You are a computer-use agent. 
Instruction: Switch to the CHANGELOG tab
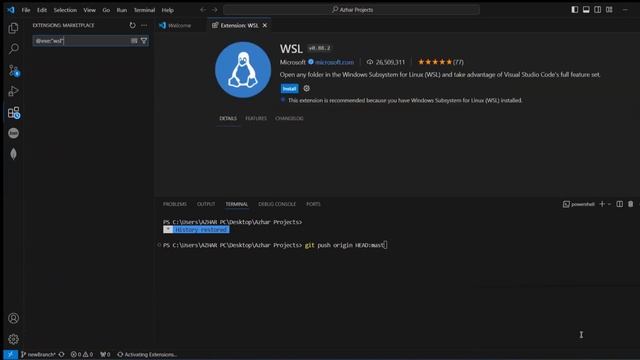(289, 118)
